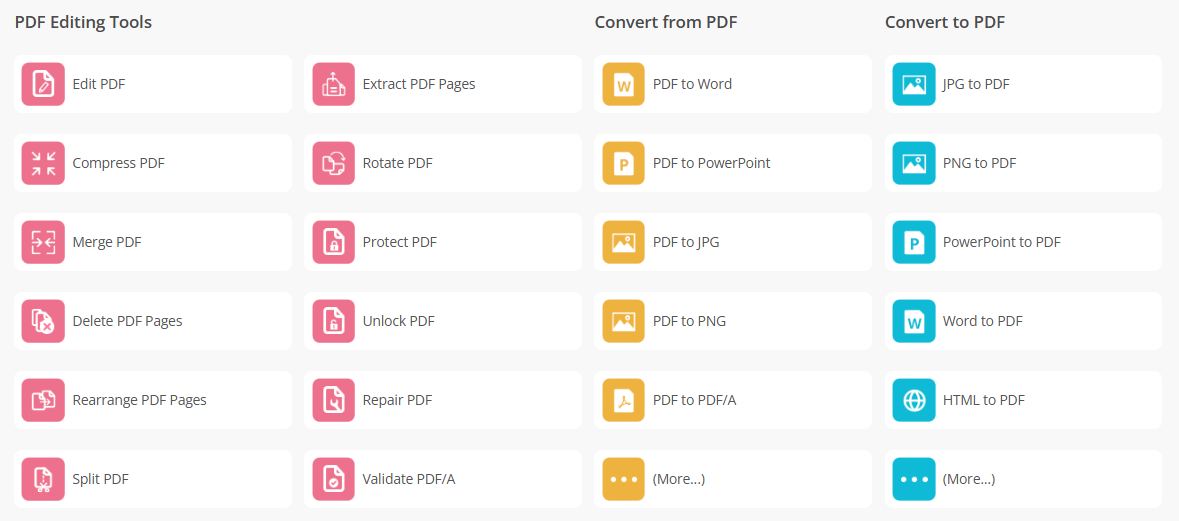Open the Delete PDF Pages icon

pyautogui.click(x=43, y=321)
